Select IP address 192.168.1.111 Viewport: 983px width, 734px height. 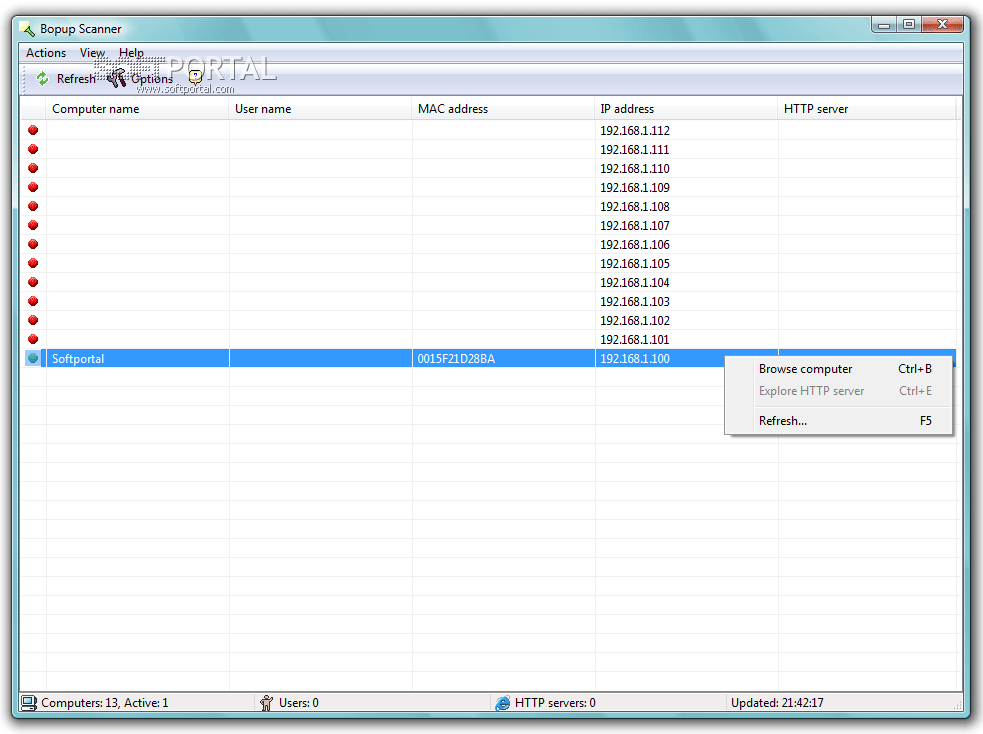click(635, 149)
